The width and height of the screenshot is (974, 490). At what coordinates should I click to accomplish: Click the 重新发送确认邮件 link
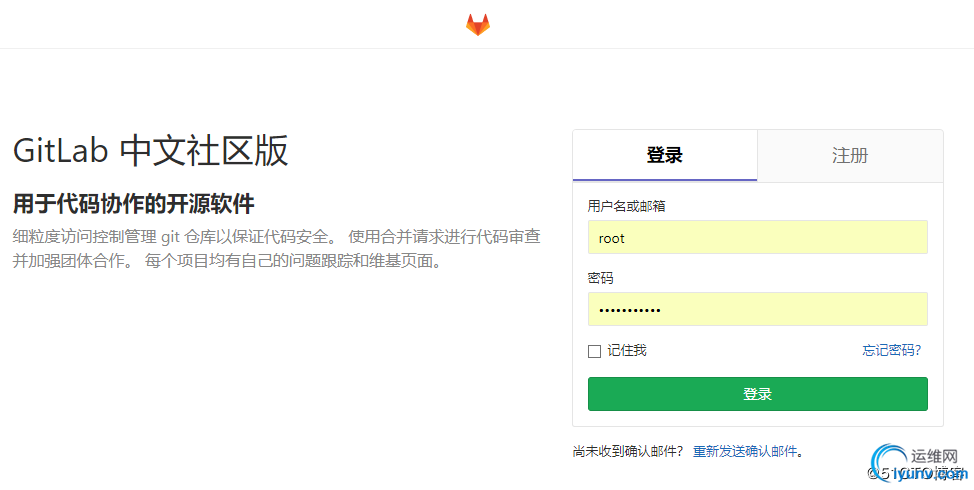click(x=745, y=451)
